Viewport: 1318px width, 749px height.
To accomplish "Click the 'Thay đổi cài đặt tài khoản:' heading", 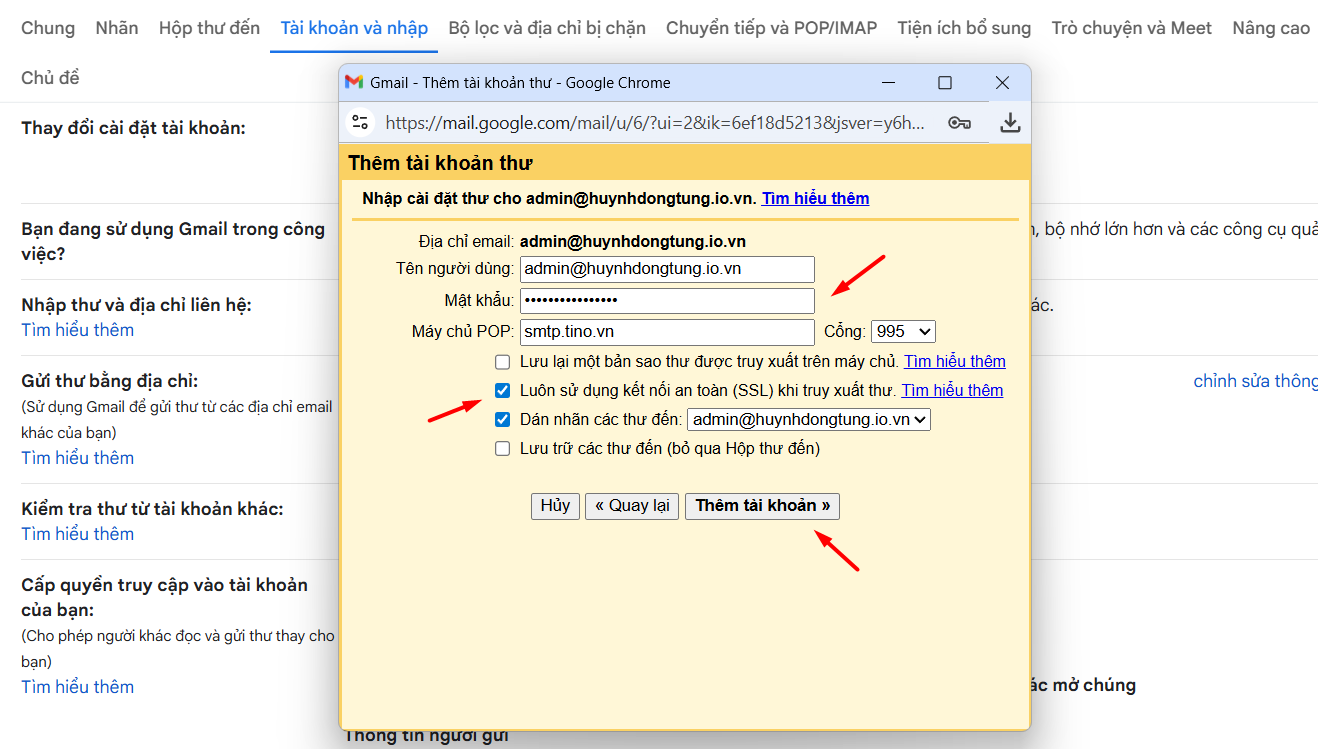I will coord(133,128).
